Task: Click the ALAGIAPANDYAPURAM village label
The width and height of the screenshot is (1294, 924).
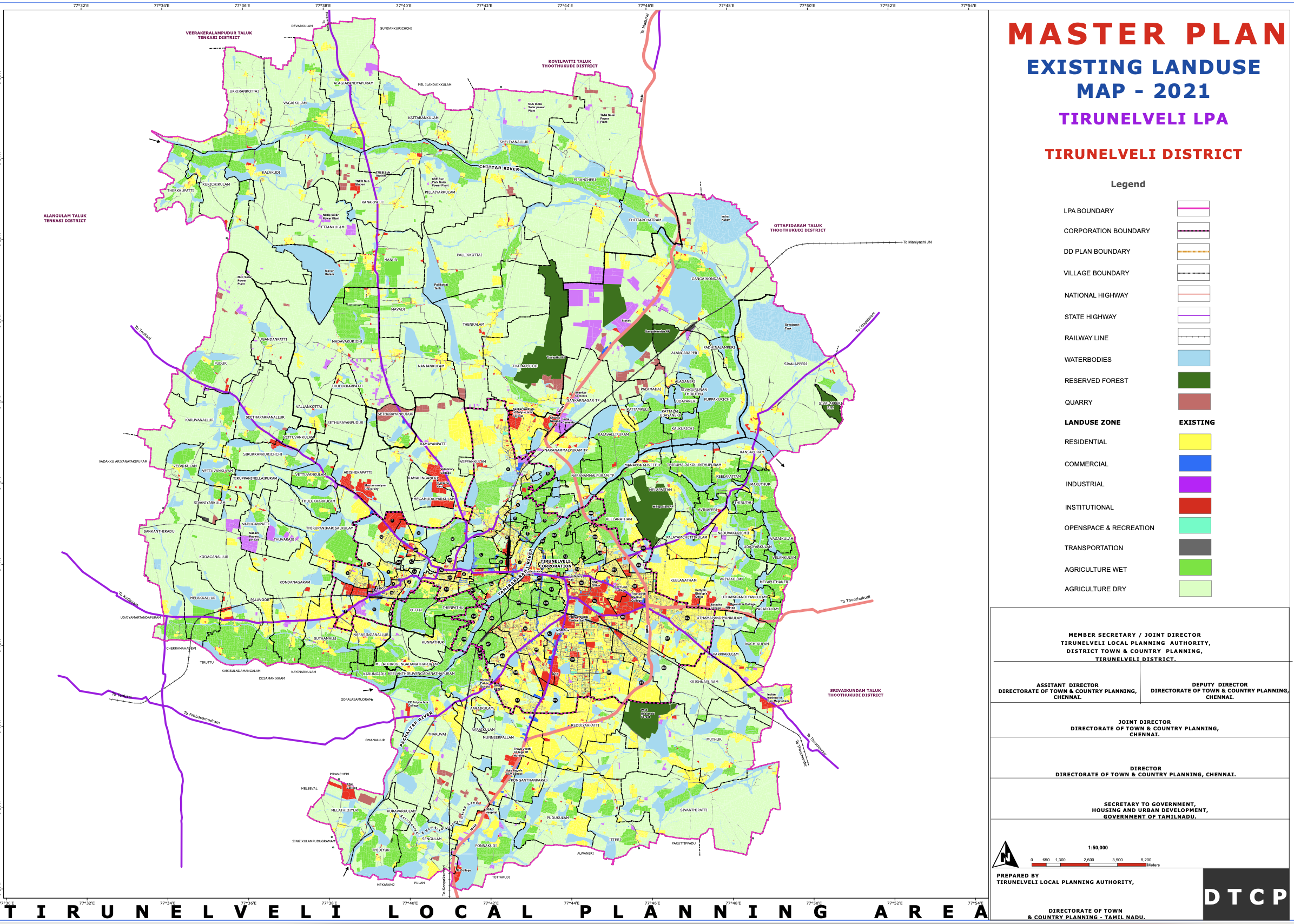Action: pos(353,83)
